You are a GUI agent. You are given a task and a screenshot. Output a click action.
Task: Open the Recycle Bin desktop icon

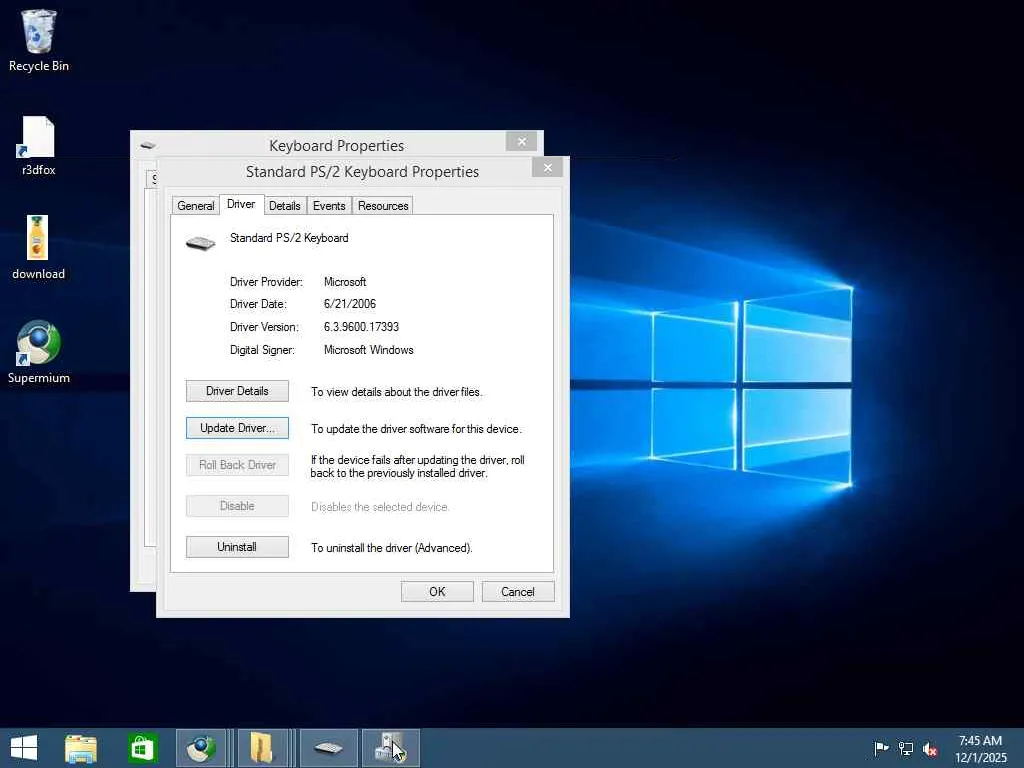[39, 40]
